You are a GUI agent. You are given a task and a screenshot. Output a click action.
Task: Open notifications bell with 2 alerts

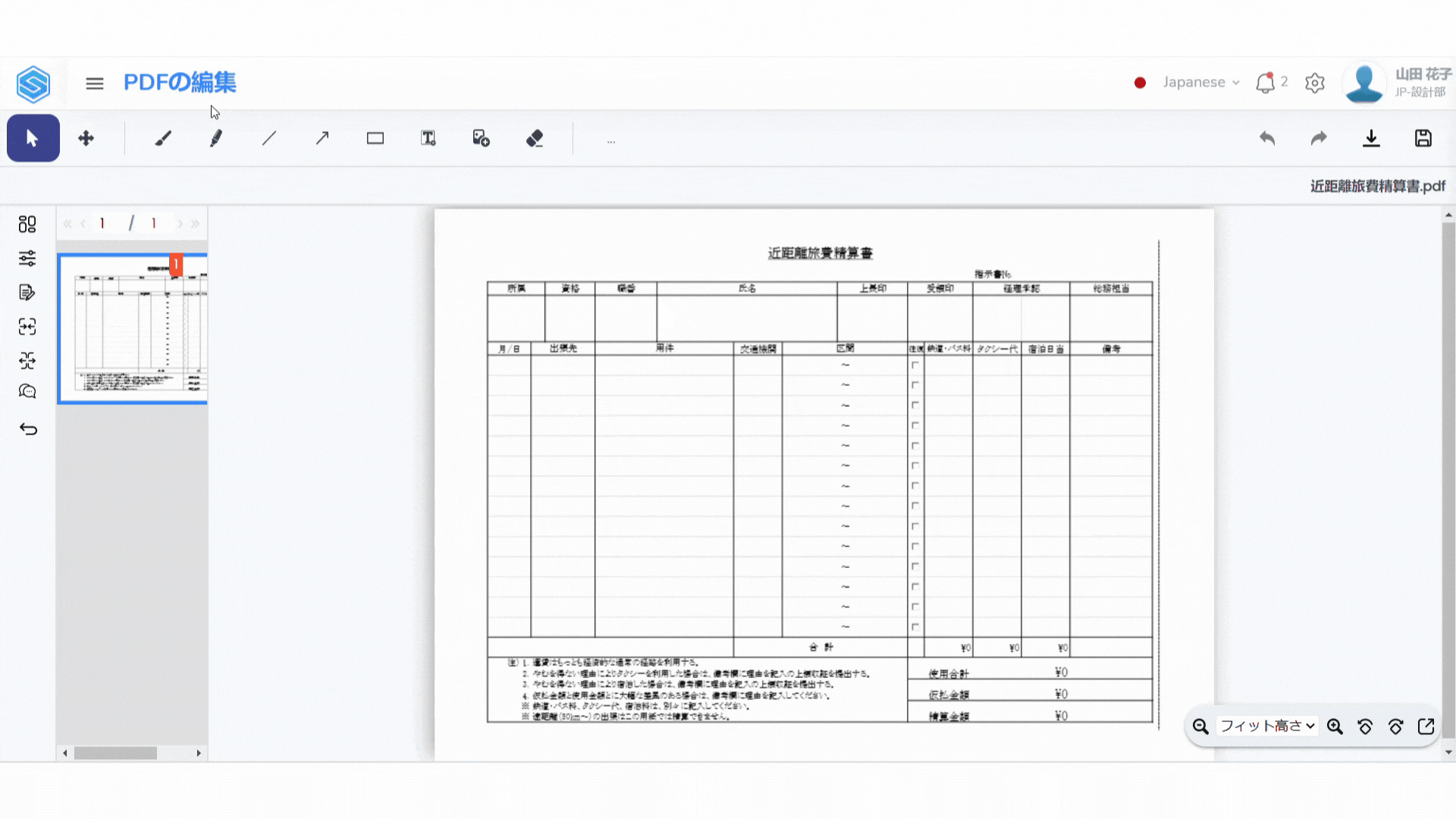pyautogui.click(x=1265, y=83)
